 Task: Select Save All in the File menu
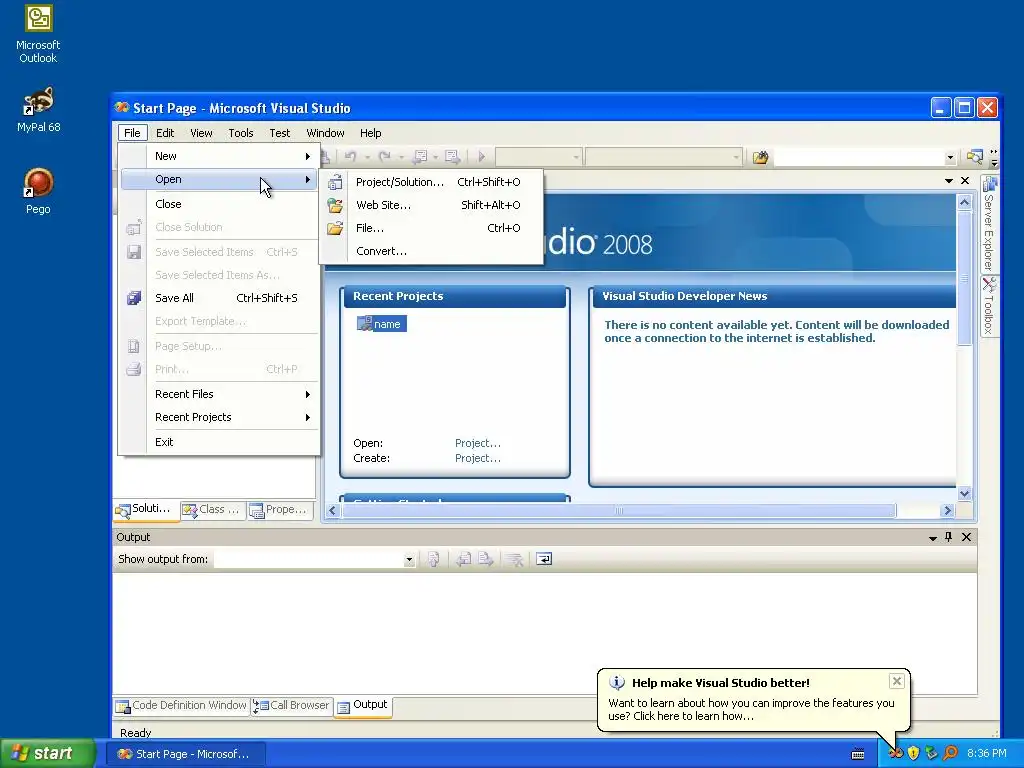point(220,298)
